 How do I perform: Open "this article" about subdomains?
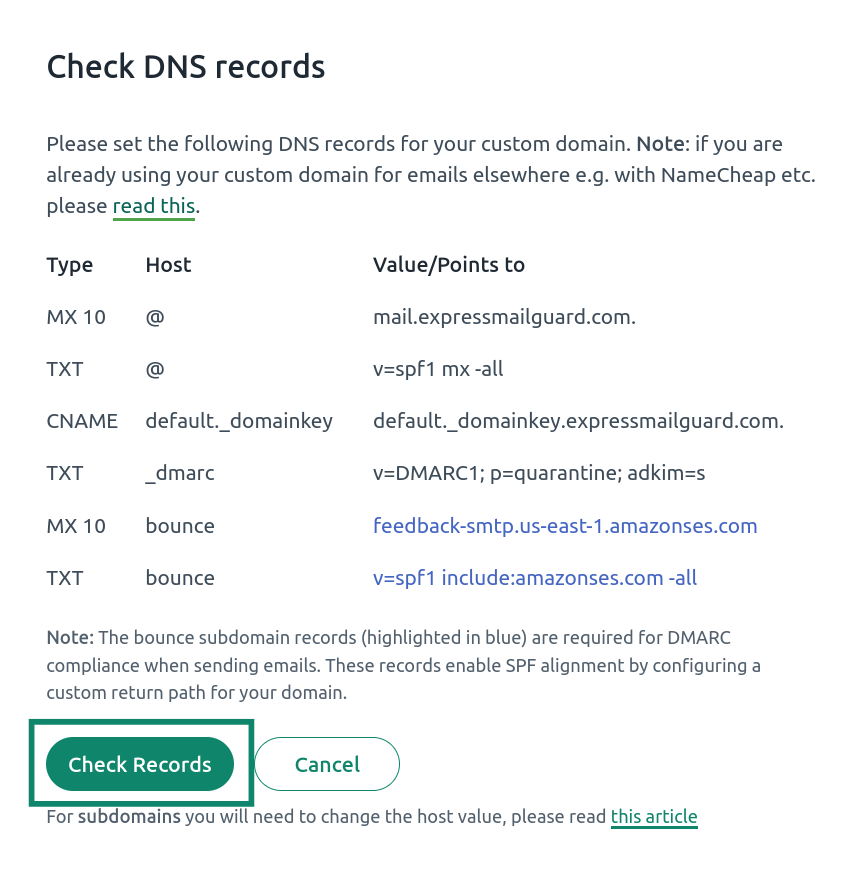pyautogui.click(x=654, y=817)
